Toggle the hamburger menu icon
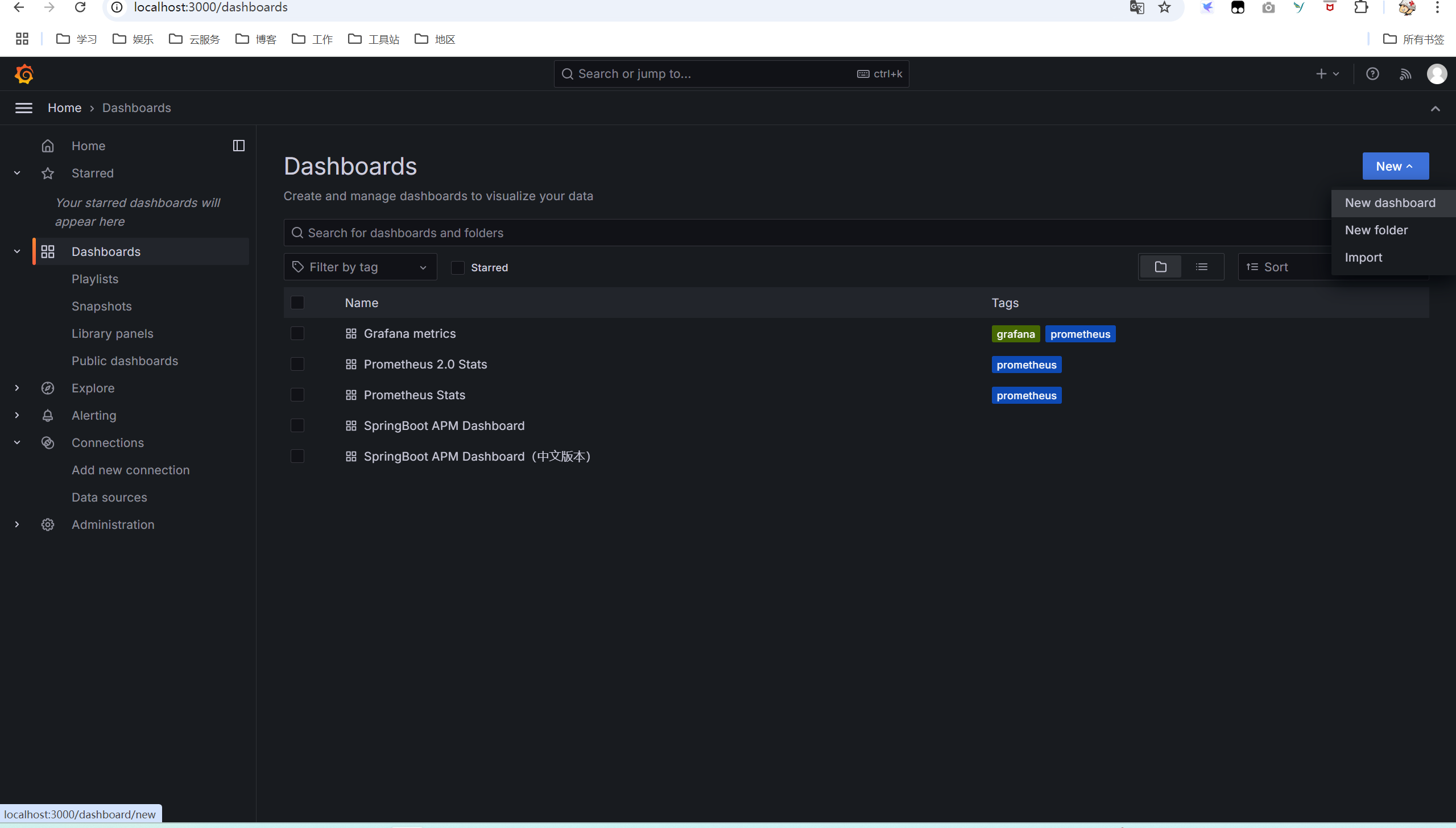The height and width of the screenshot is (828, 1456). click(23, 108)
